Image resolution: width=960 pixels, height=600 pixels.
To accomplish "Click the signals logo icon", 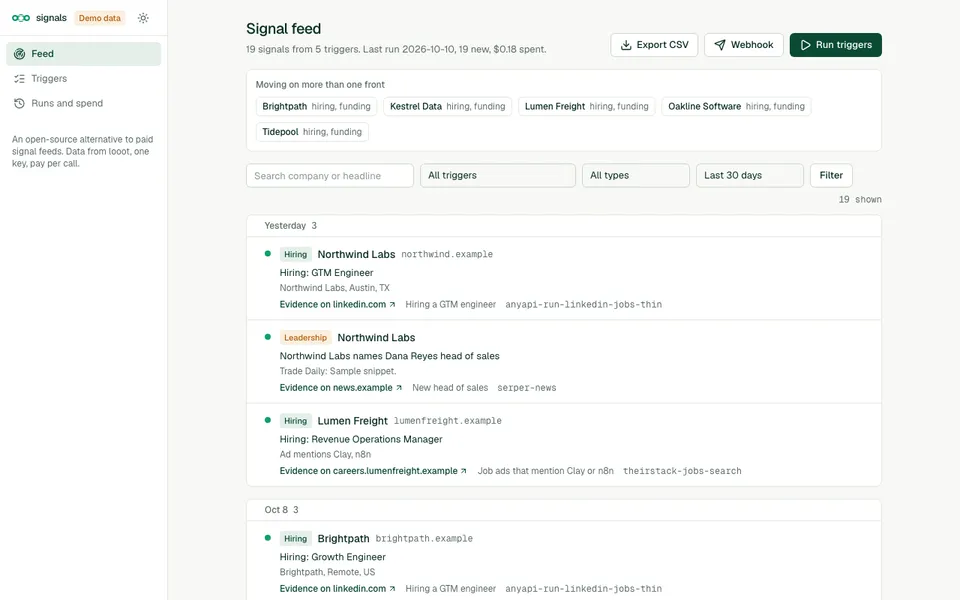I will [x=21, y=18].
